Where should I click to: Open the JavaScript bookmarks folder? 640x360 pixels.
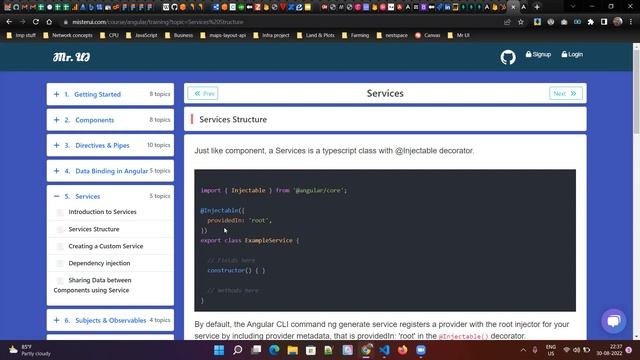click(142, 36)
